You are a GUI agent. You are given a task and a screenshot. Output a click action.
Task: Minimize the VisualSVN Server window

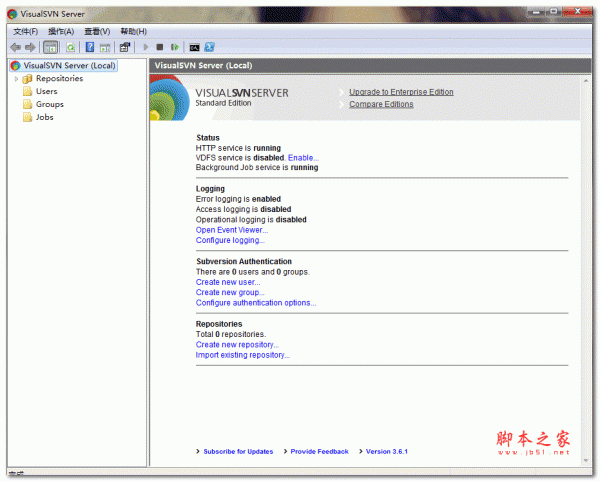pyautogui.click(x=536, y=12)
